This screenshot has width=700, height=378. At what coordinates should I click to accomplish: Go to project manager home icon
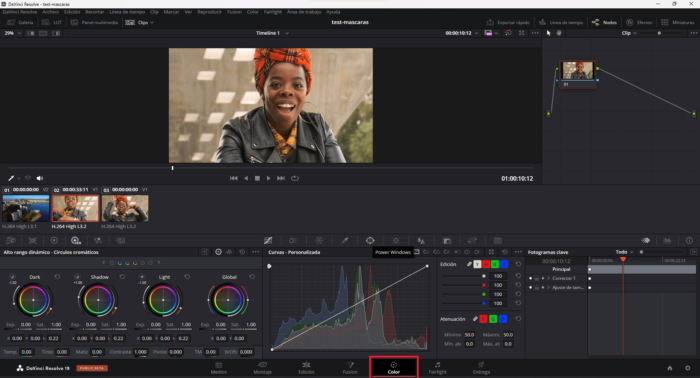670,368
